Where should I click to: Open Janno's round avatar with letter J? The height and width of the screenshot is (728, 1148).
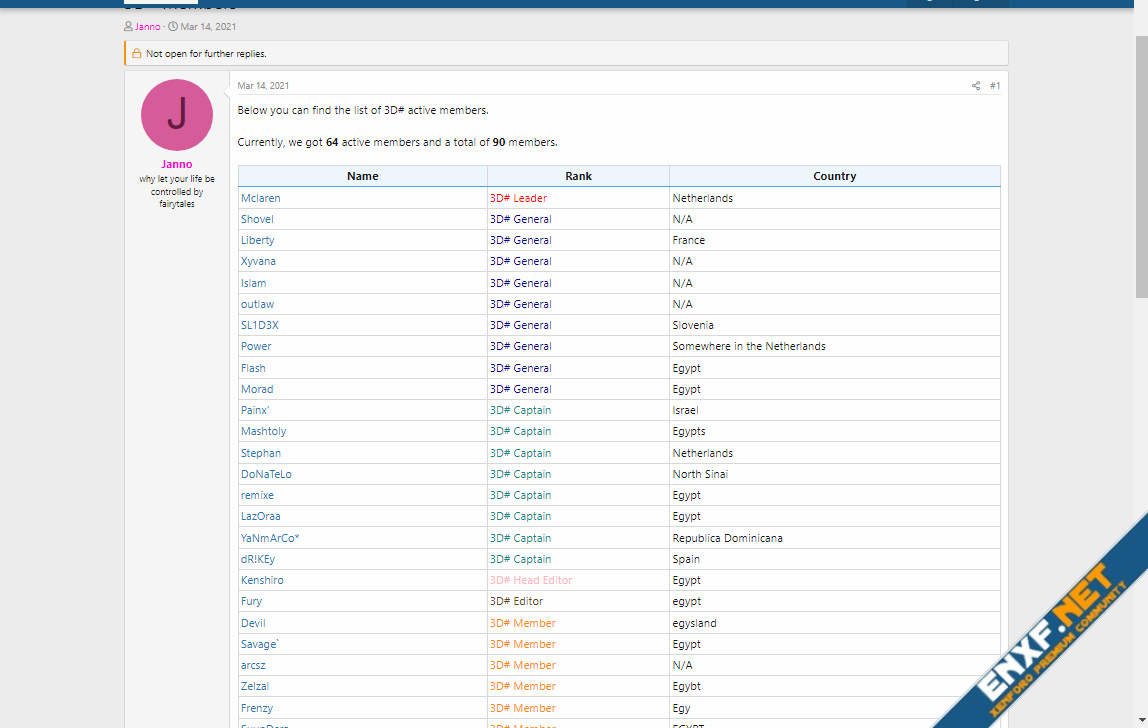tap(177, 115)
